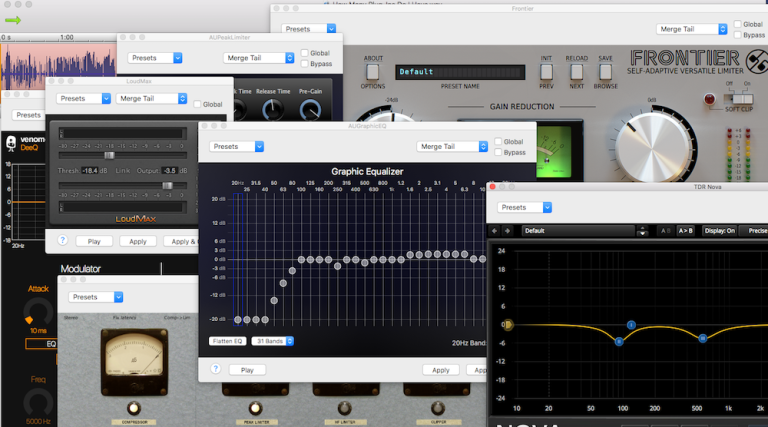
Task: Click the A > B button in TDR Nova
Action: point(685,231)
